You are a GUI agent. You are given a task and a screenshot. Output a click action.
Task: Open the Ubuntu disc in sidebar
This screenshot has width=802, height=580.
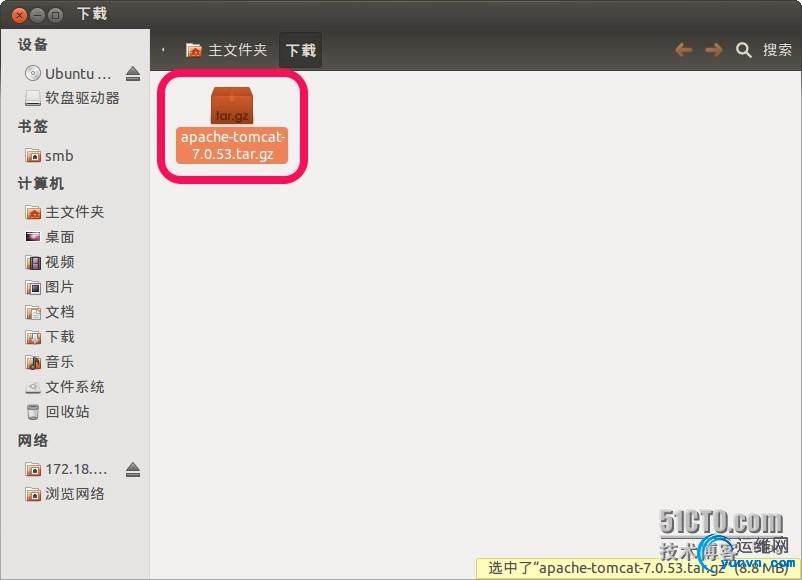[x=68, y=74]
